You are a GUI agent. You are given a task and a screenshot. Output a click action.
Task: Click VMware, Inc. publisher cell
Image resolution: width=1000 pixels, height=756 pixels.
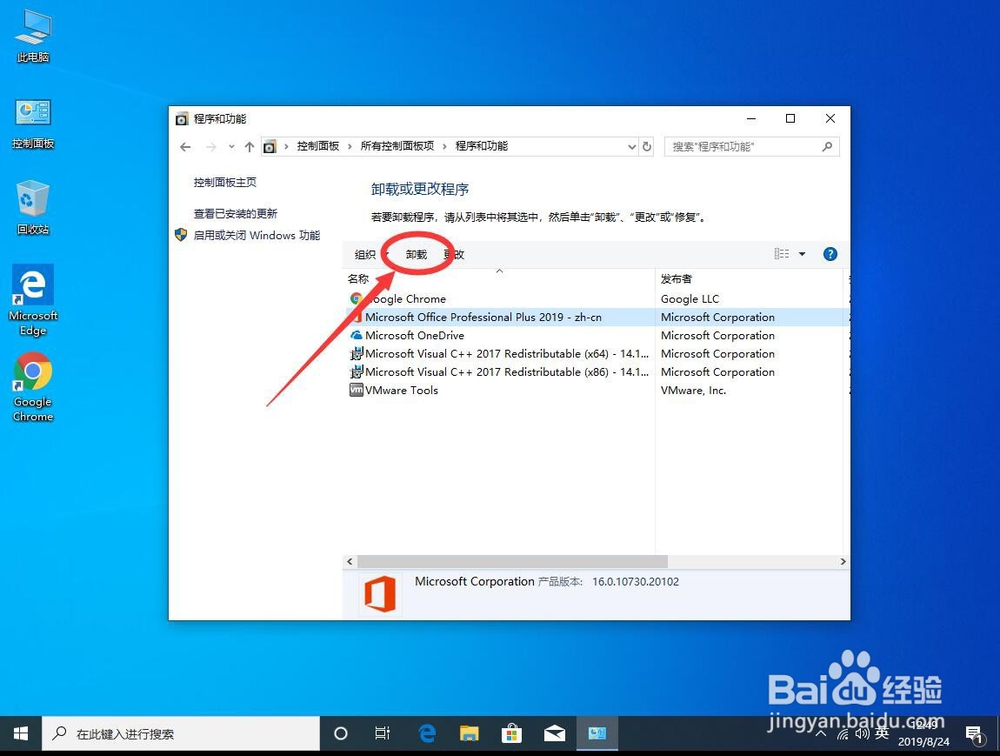[x=693, y=390]
